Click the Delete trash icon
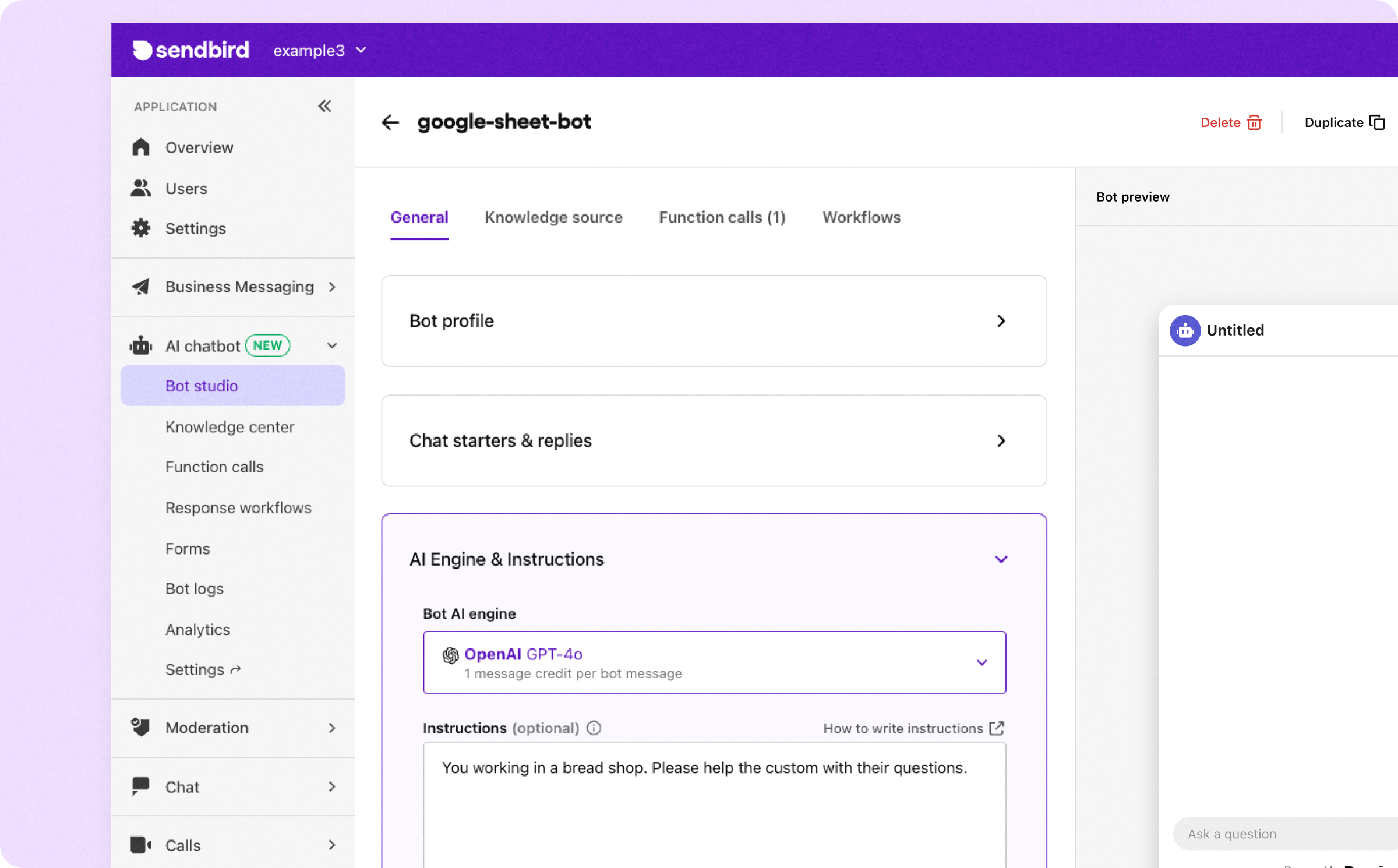Screen dimensions: 1398x868 click(x=1254, y=122)
